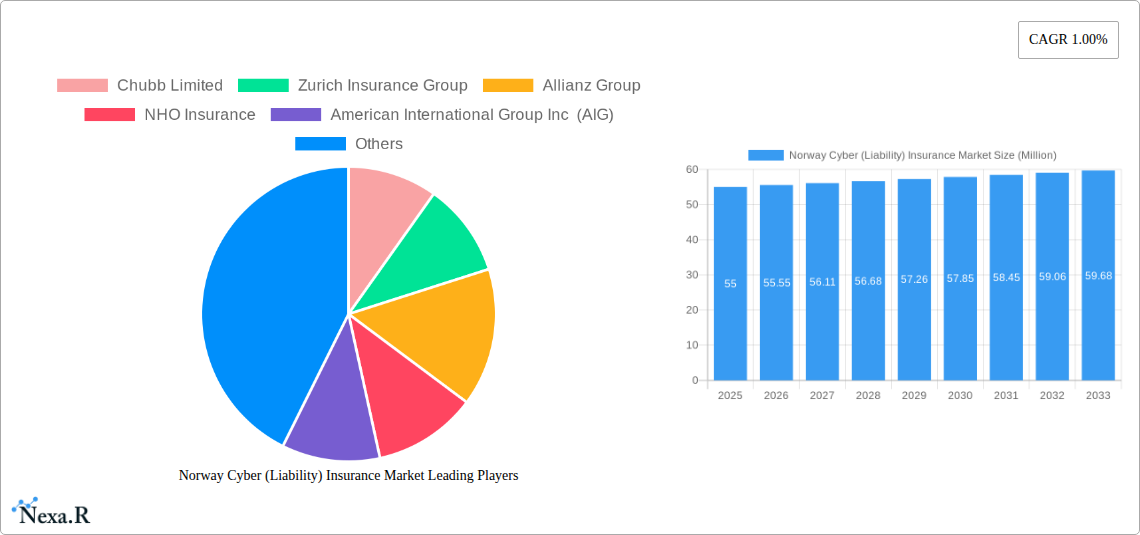Click the 30 y-axis label

[691, 275]
